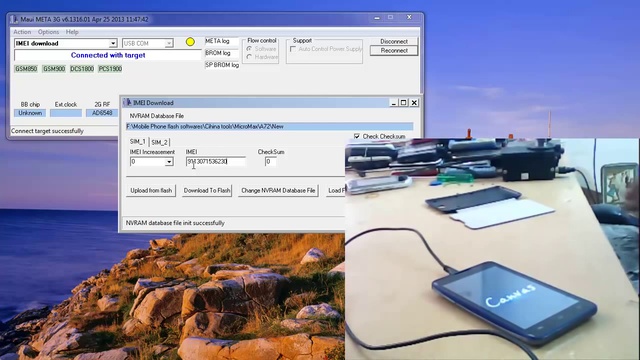The width and height of the screenshot is (640, 360).
Task: Click the GSM850 band indicator
Action: pyautogui.click(x=26, y=69)
